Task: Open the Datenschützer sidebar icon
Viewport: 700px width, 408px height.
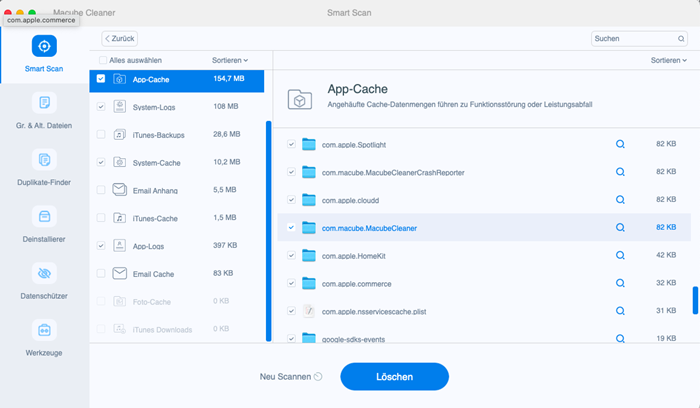Action: point(44,273)
